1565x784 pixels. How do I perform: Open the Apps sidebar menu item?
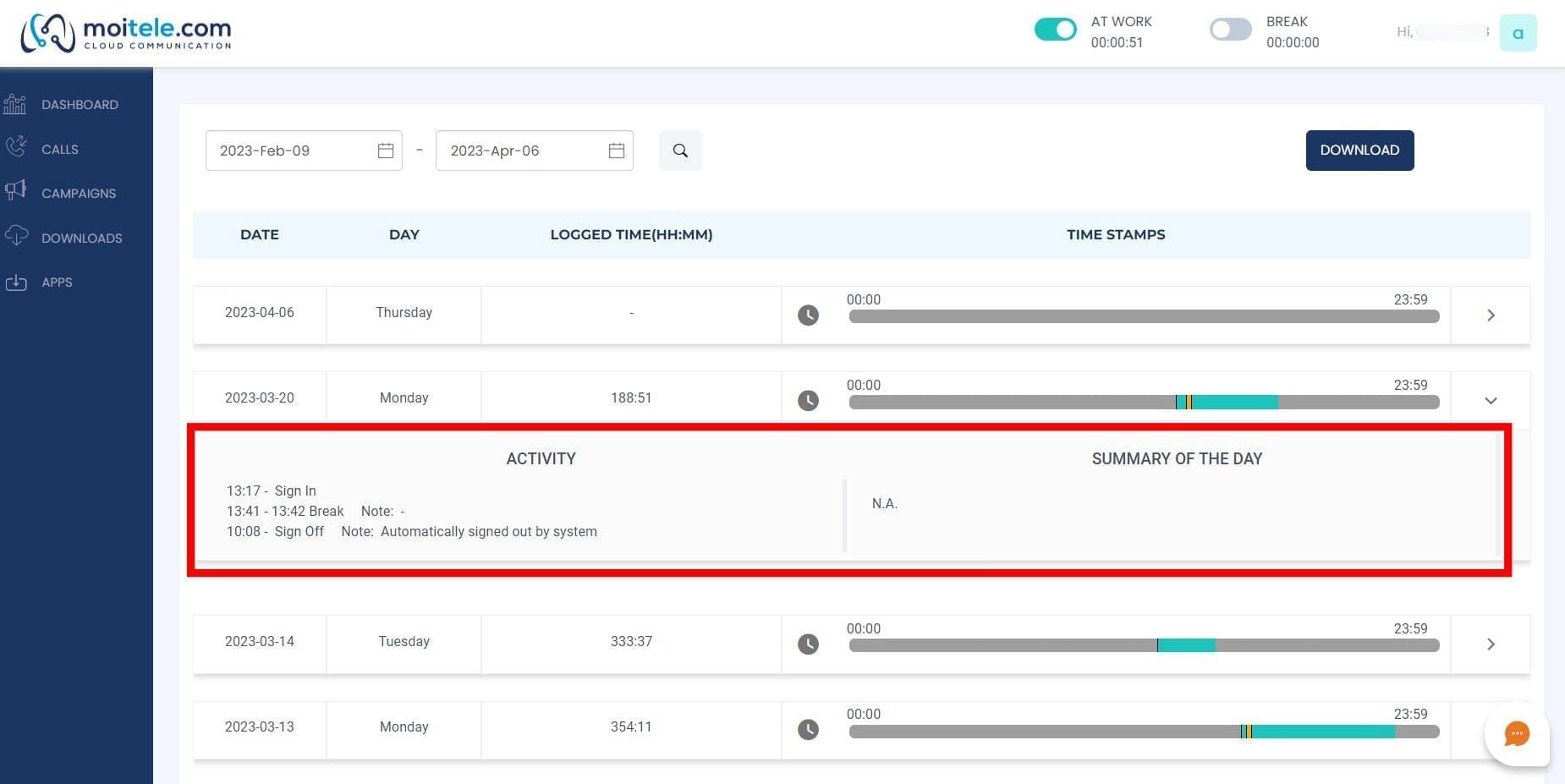(x=57, y=282)
